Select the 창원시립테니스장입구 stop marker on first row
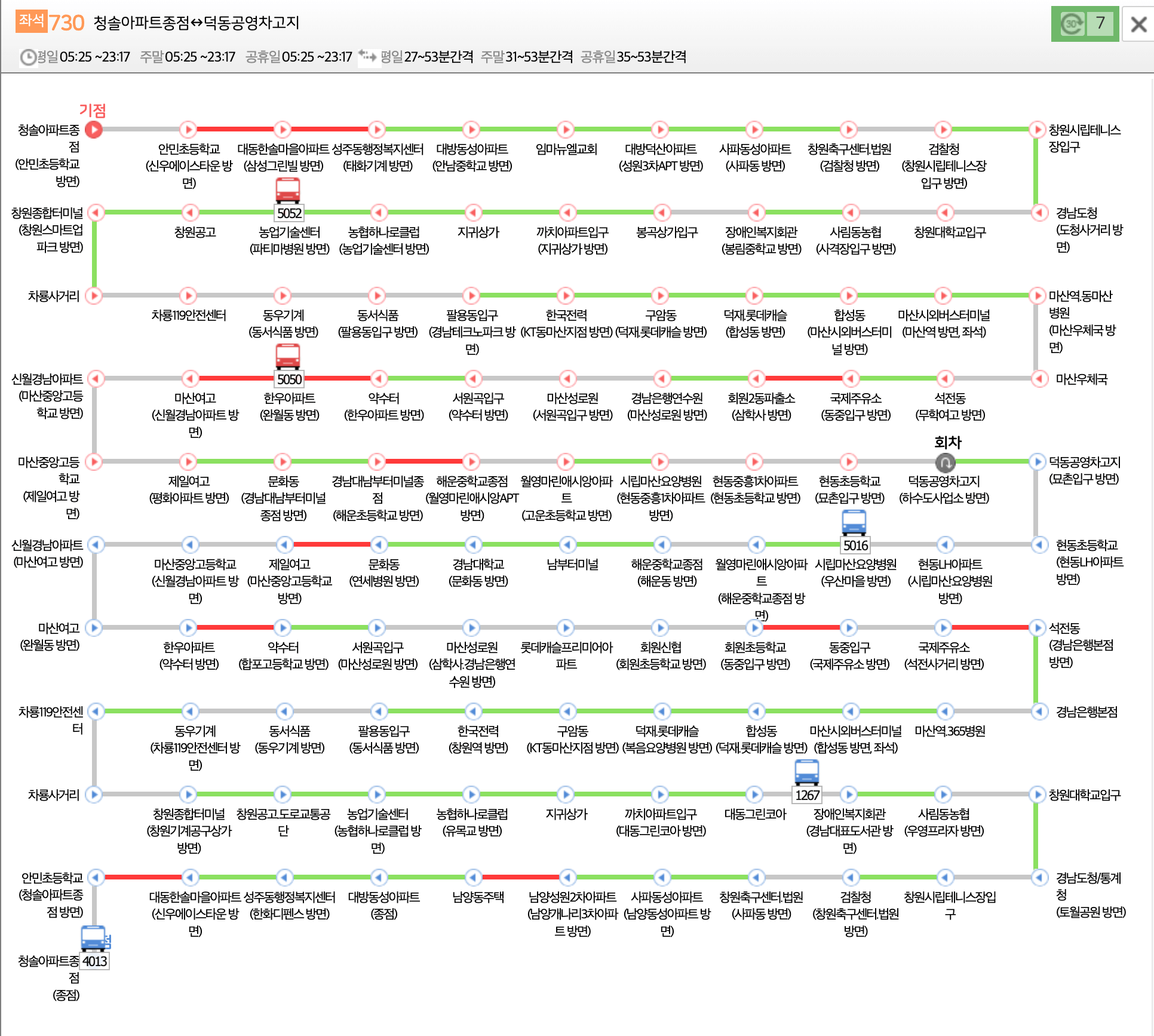Image resolution: width=1154 pixels, height=1036 pixels. 1037,129
